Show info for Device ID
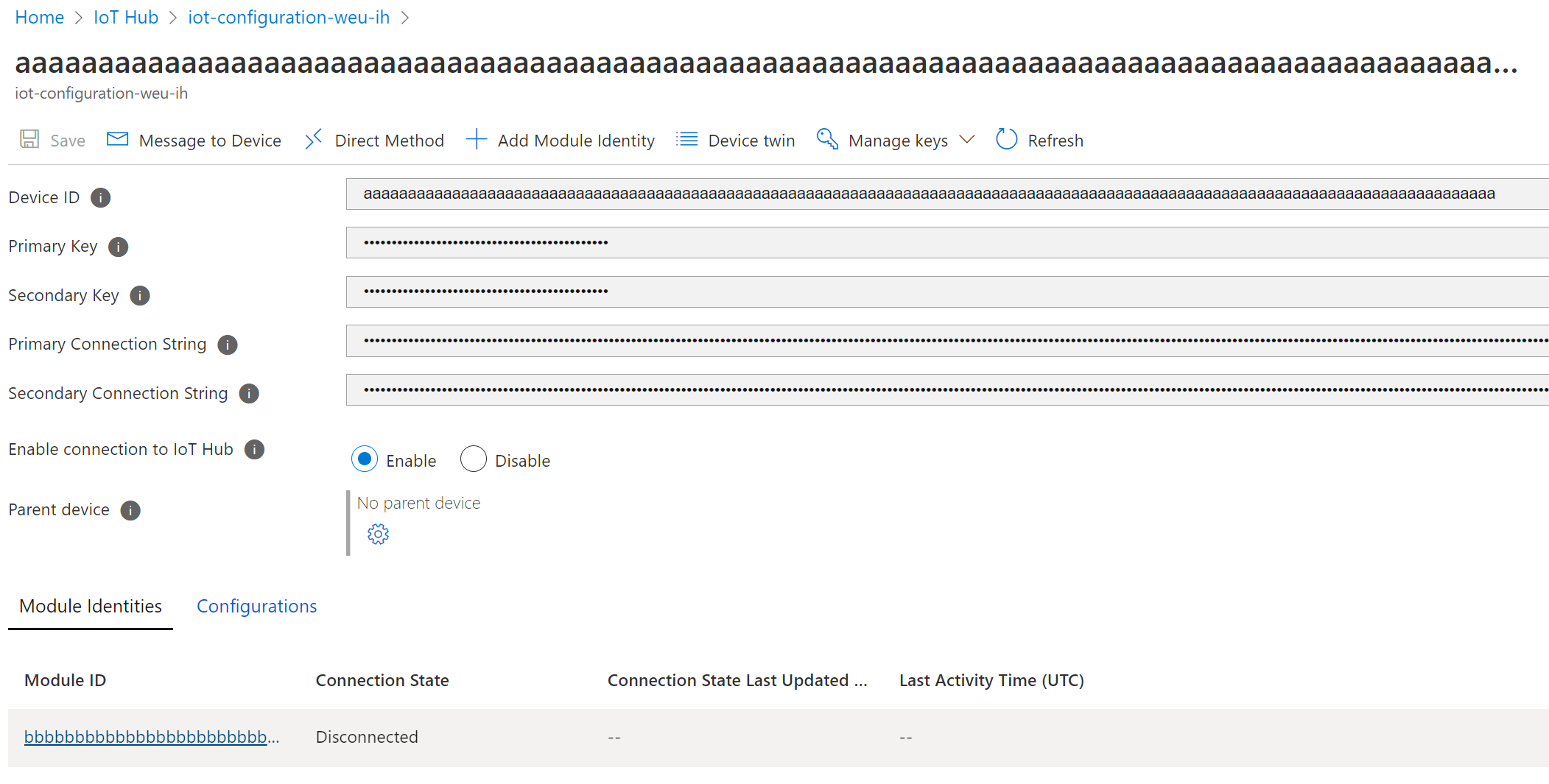Viewport: 1549px width, 784px height. 101,198
